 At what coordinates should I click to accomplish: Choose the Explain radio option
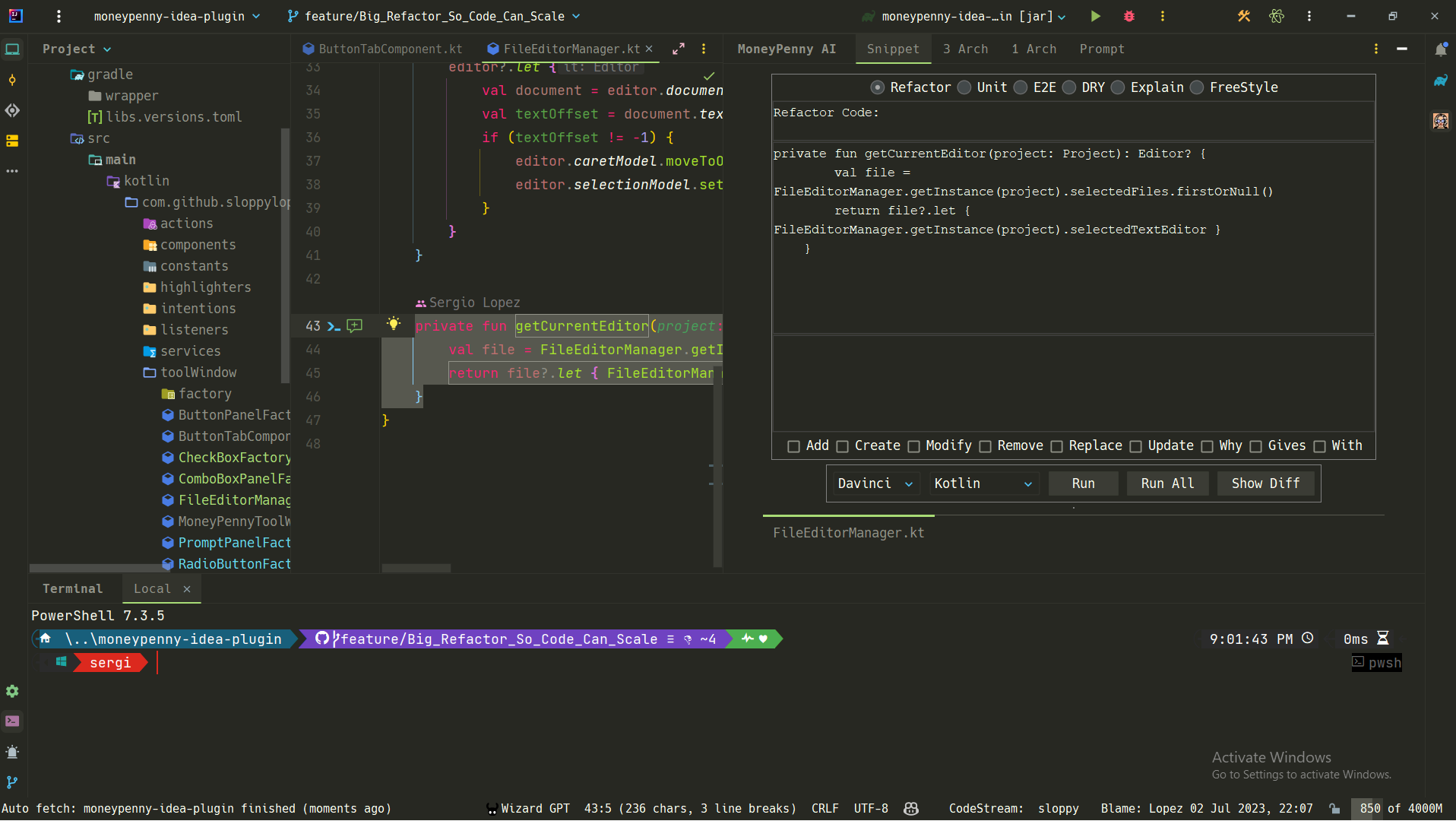[x=1118, y=87]
